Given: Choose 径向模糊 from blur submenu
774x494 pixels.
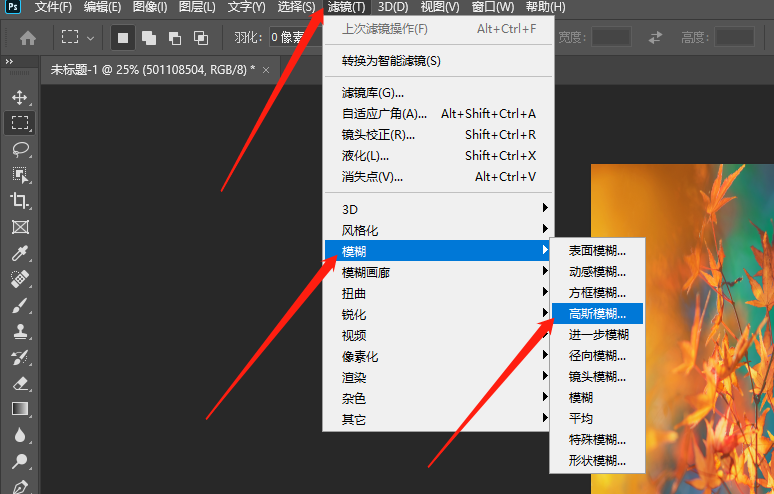Looking at the screenshot, I should pos(597,355).
